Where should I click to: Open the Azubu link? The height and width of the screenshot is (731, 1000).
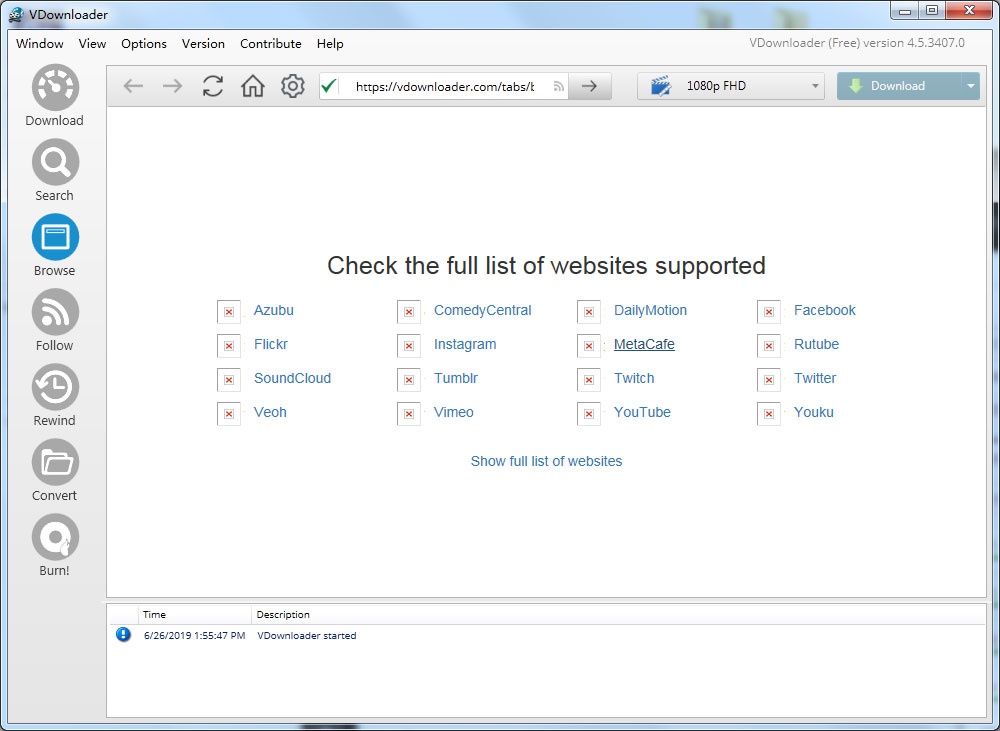pyautogui.click(x=274, y=310)
